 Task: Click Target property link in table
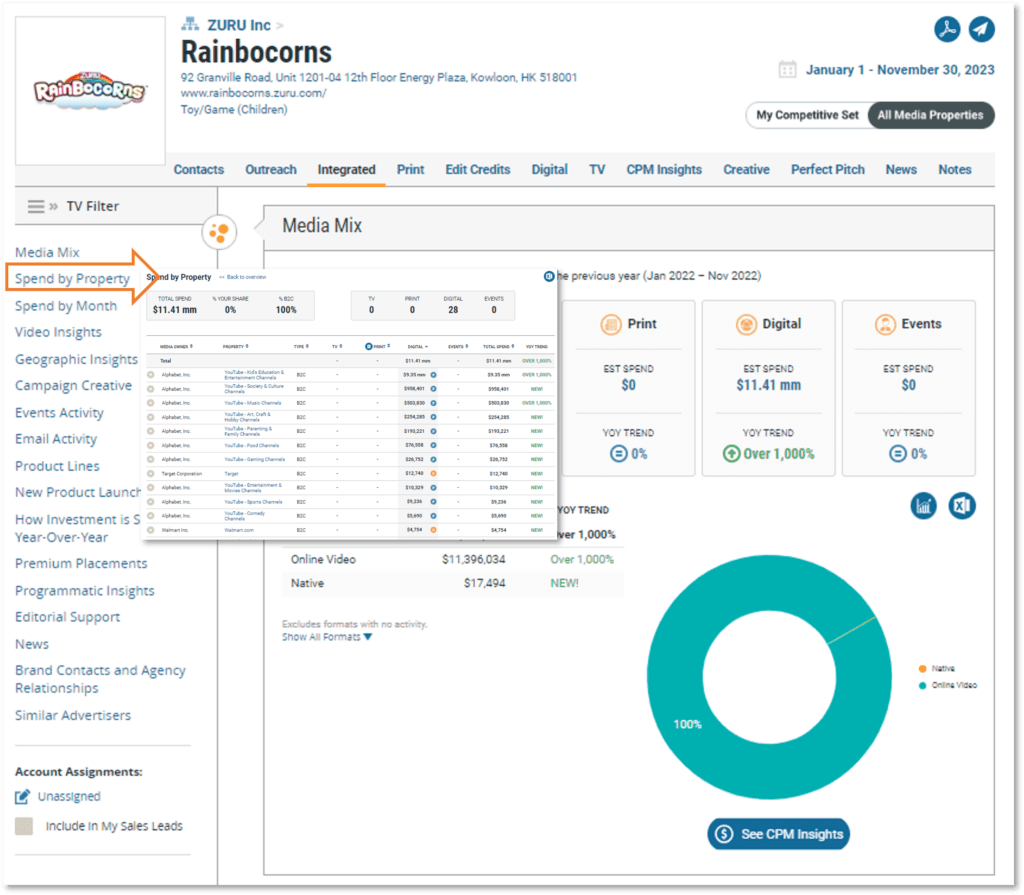231,474
